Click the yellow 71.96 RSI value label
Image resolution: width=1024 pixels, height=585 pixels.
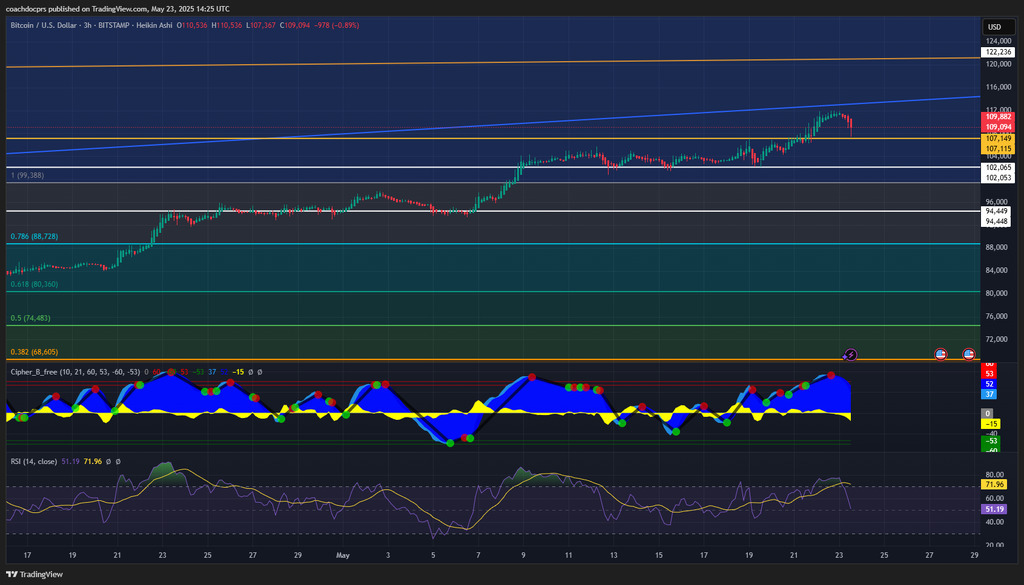click(996, 484)
